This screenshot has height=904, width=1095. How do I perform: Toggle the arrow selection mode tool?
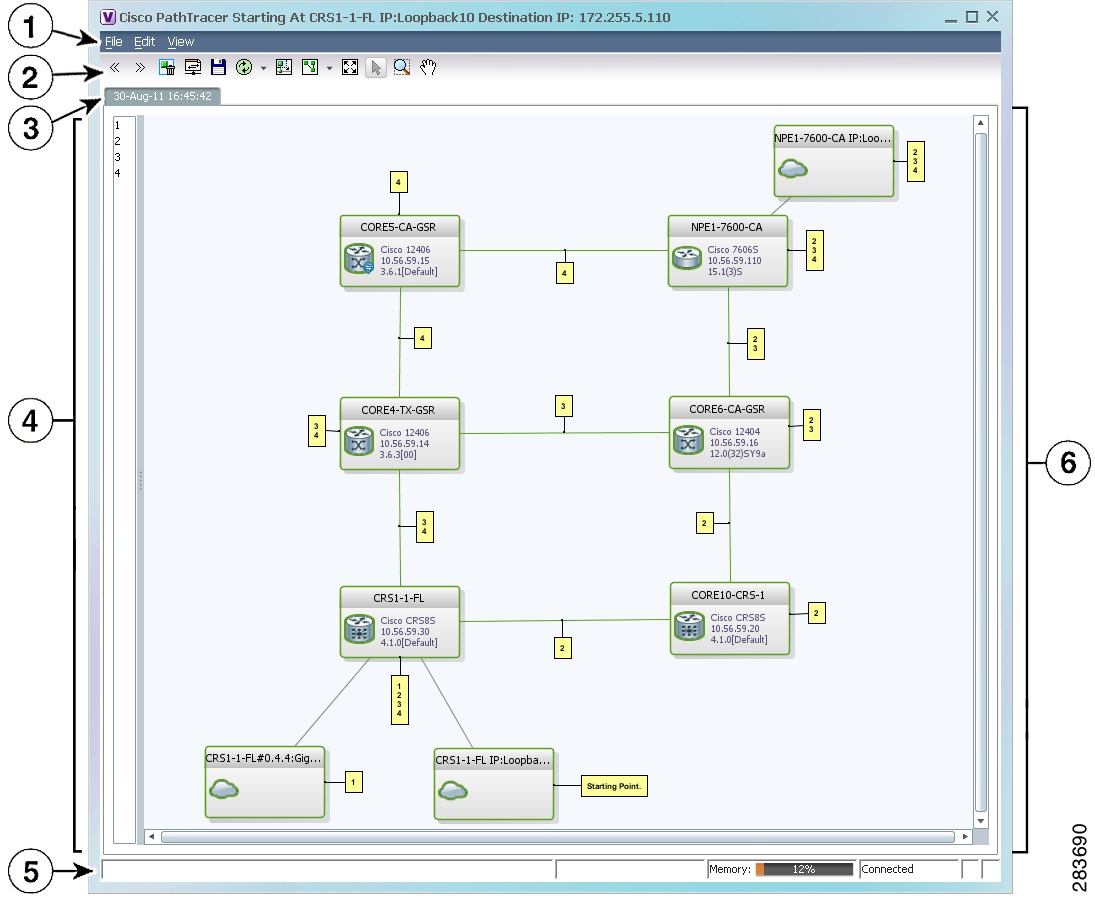(376, 67)
